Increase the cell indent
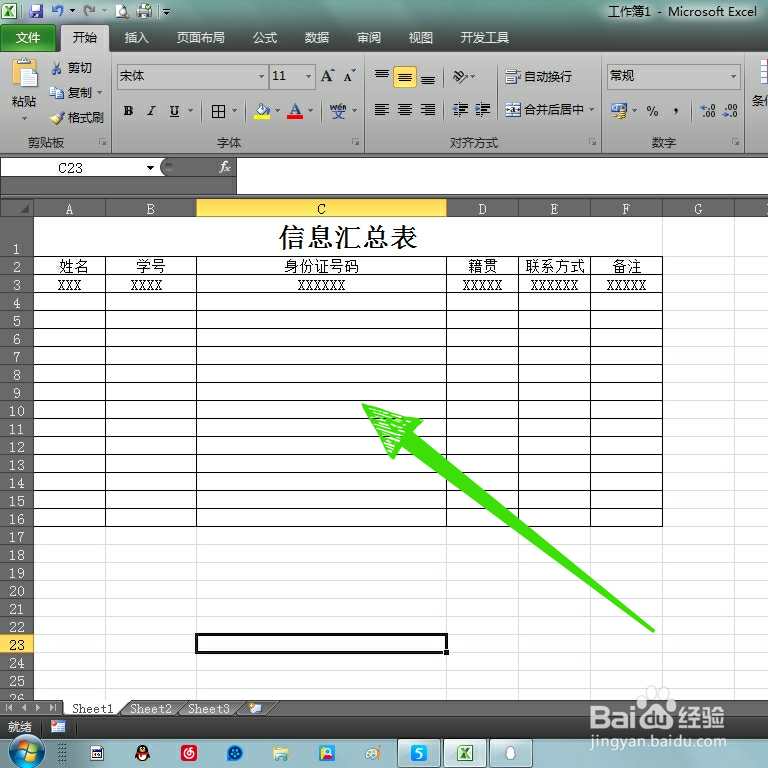Image resolution: width=768 pixels, height=768 pixels. (482, 110)
